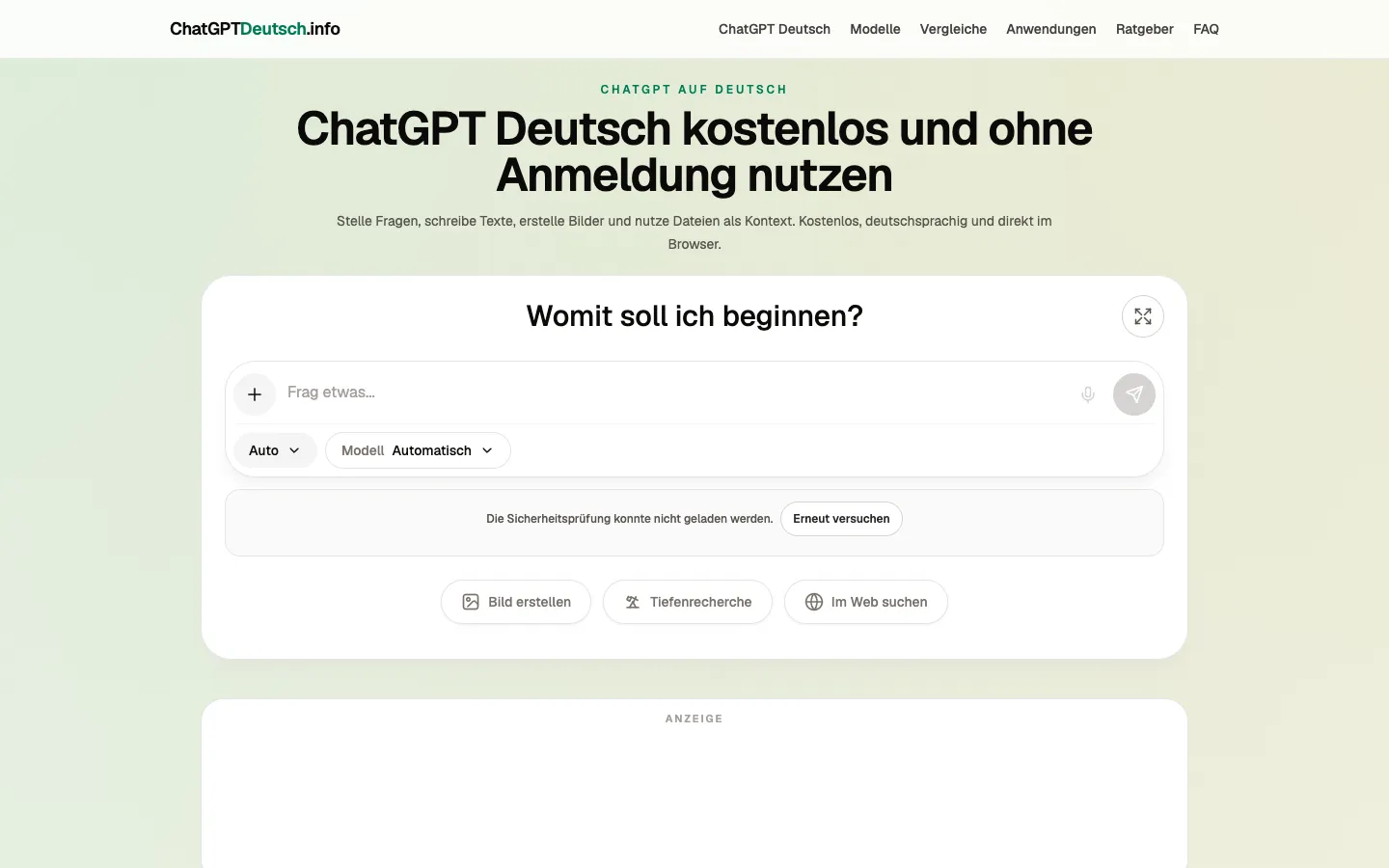This screenshot has height=868, width=1389.
Task: Expand the Modell Automatisch selector
Action: click(418, 450)
